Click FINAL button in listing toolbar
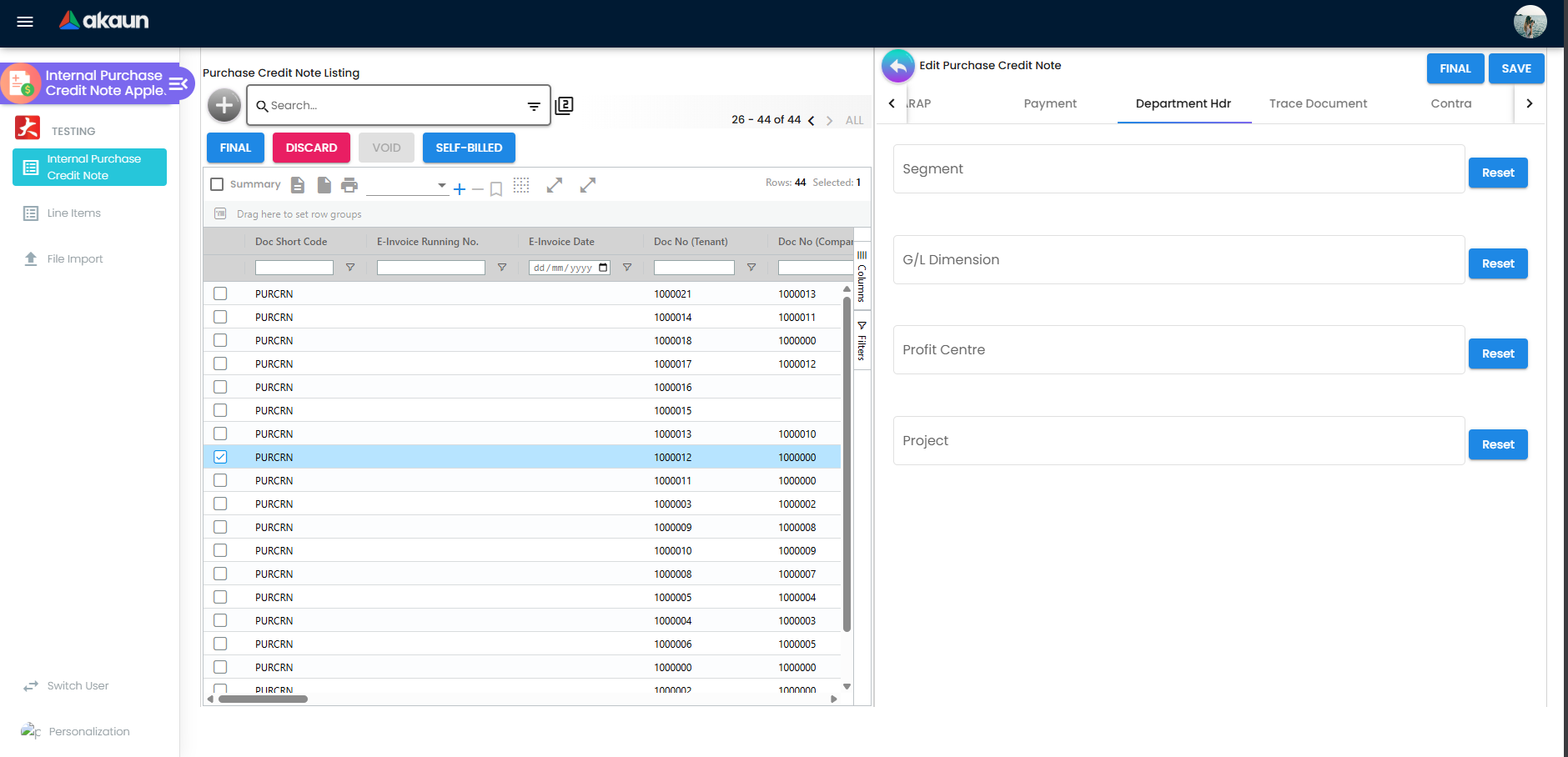The image size is (1568, 757). tap(235, 148)
